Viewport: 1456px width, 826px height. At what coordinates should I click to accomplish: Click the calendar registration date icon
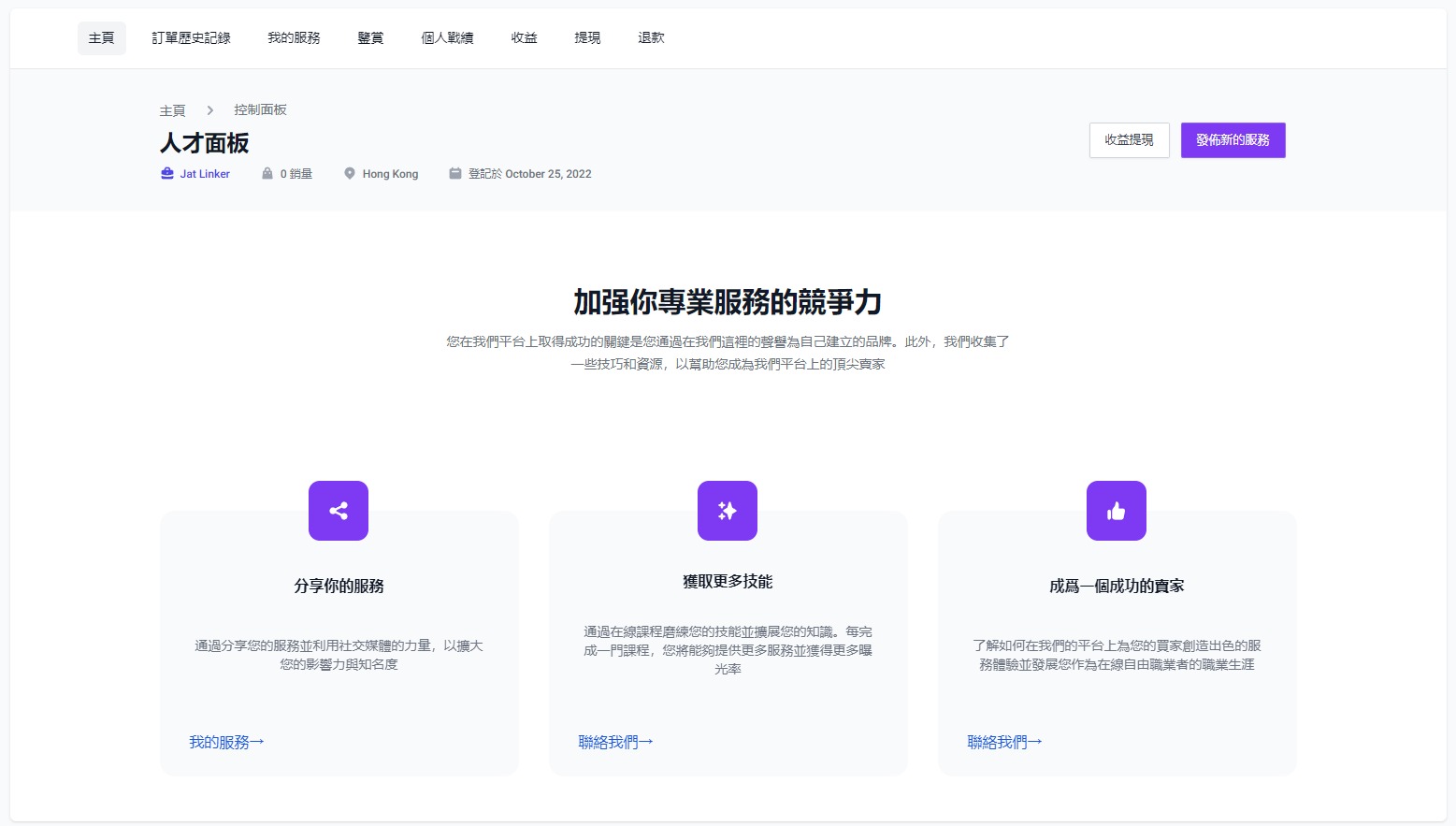(x=455, y=174)
